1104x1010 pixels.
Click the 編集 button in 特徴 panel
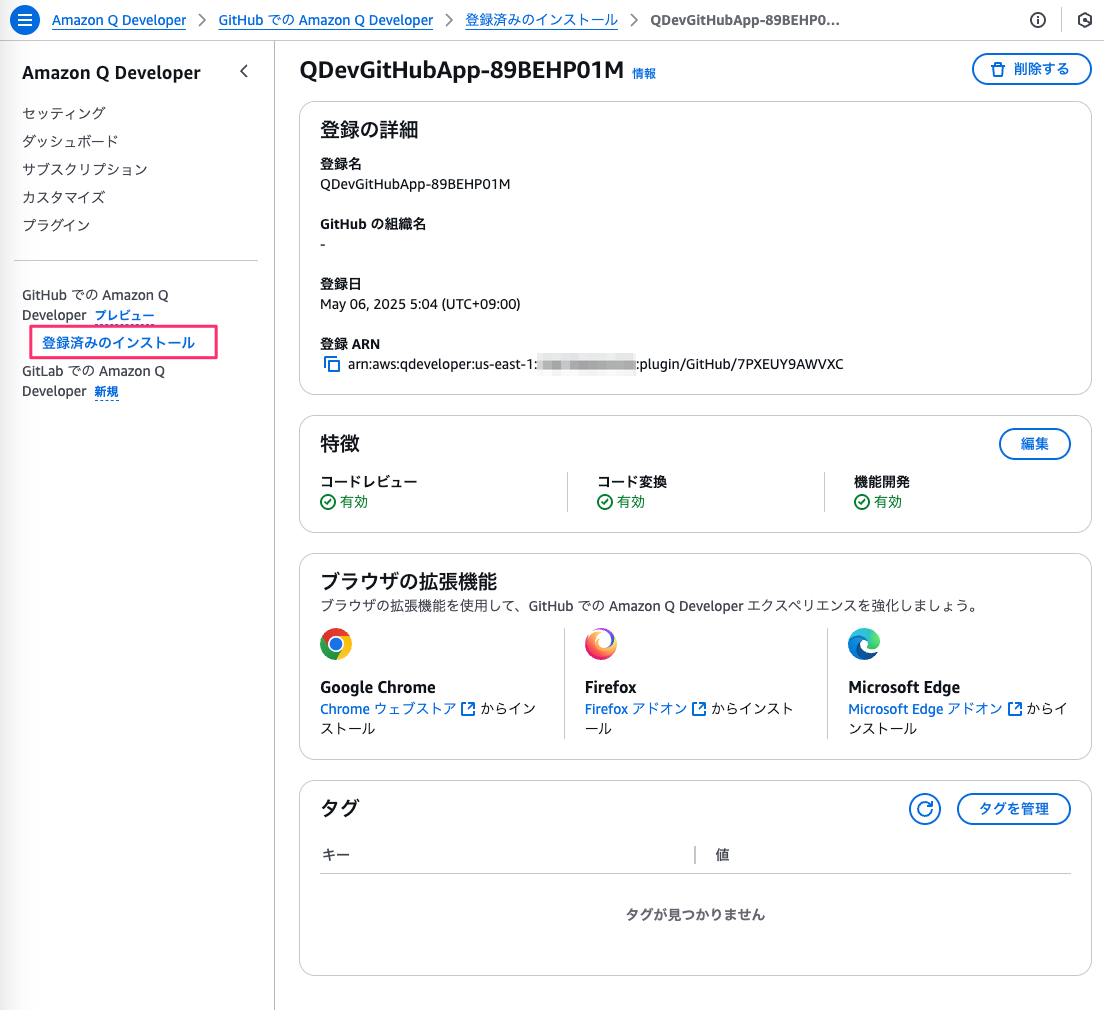click(x=1034, y=444)
